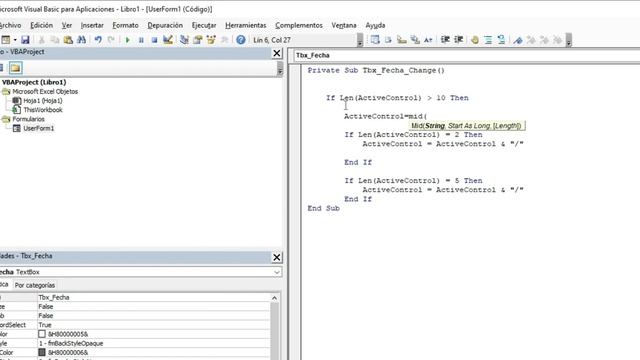
Task: Click the List Constants icon
Action: pos(388,40)
